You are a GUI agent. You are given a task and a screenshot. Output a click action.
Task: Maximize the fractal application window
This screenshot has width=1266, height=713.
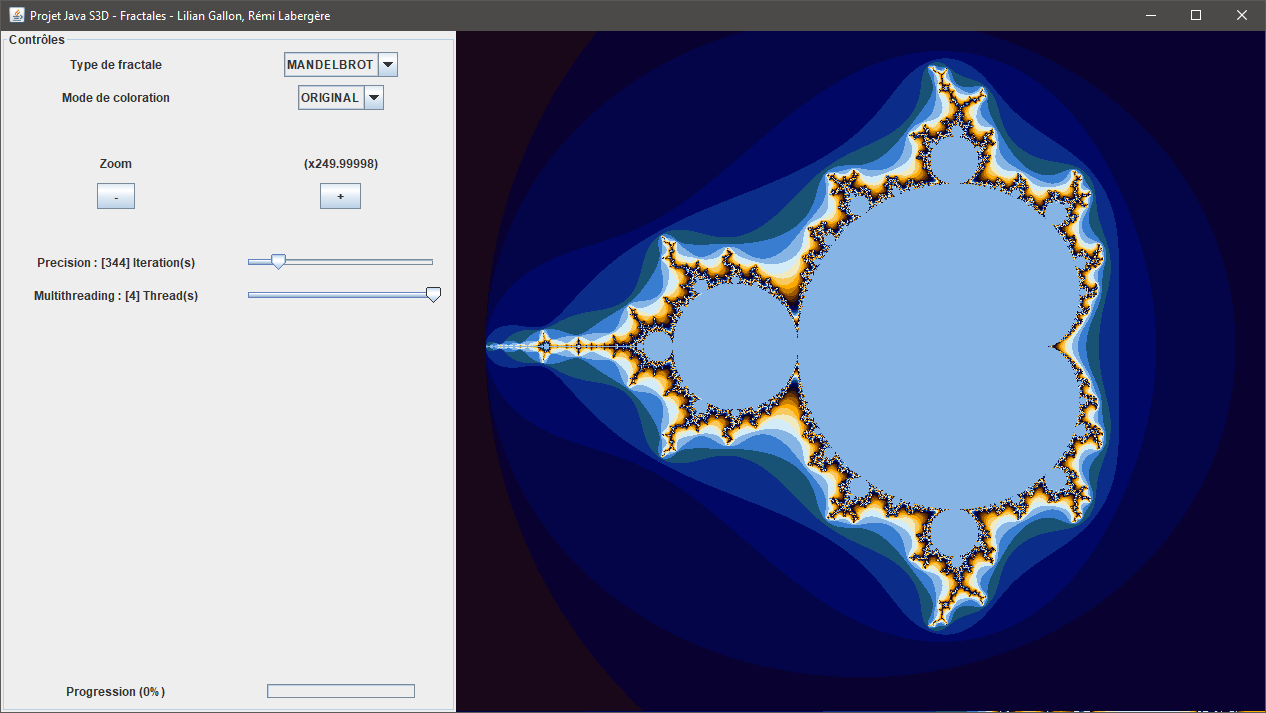[x=1196, y=15]
